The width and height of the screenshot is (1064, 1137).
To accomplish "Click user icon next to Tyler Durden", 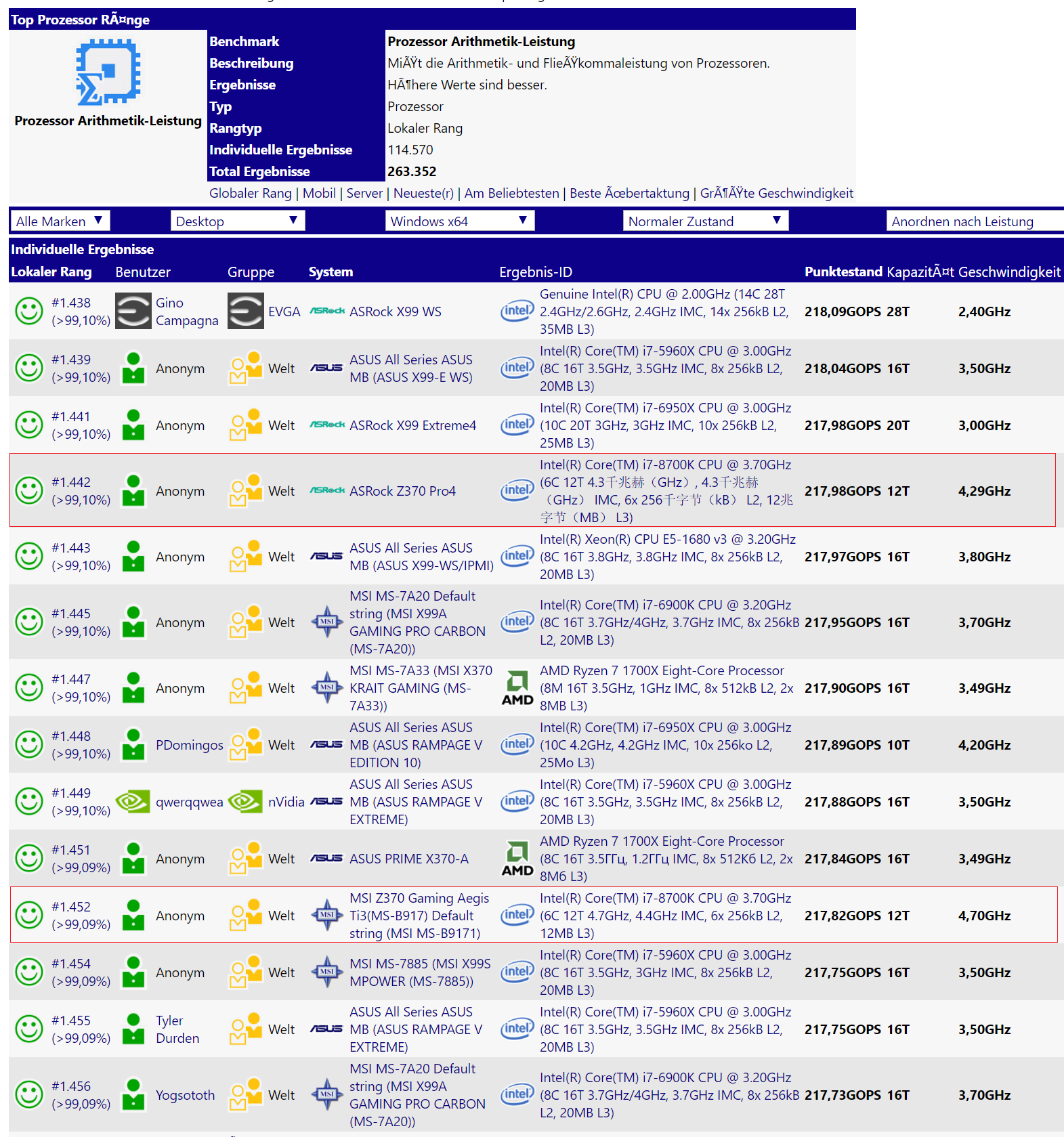I will coord(133,1029).
